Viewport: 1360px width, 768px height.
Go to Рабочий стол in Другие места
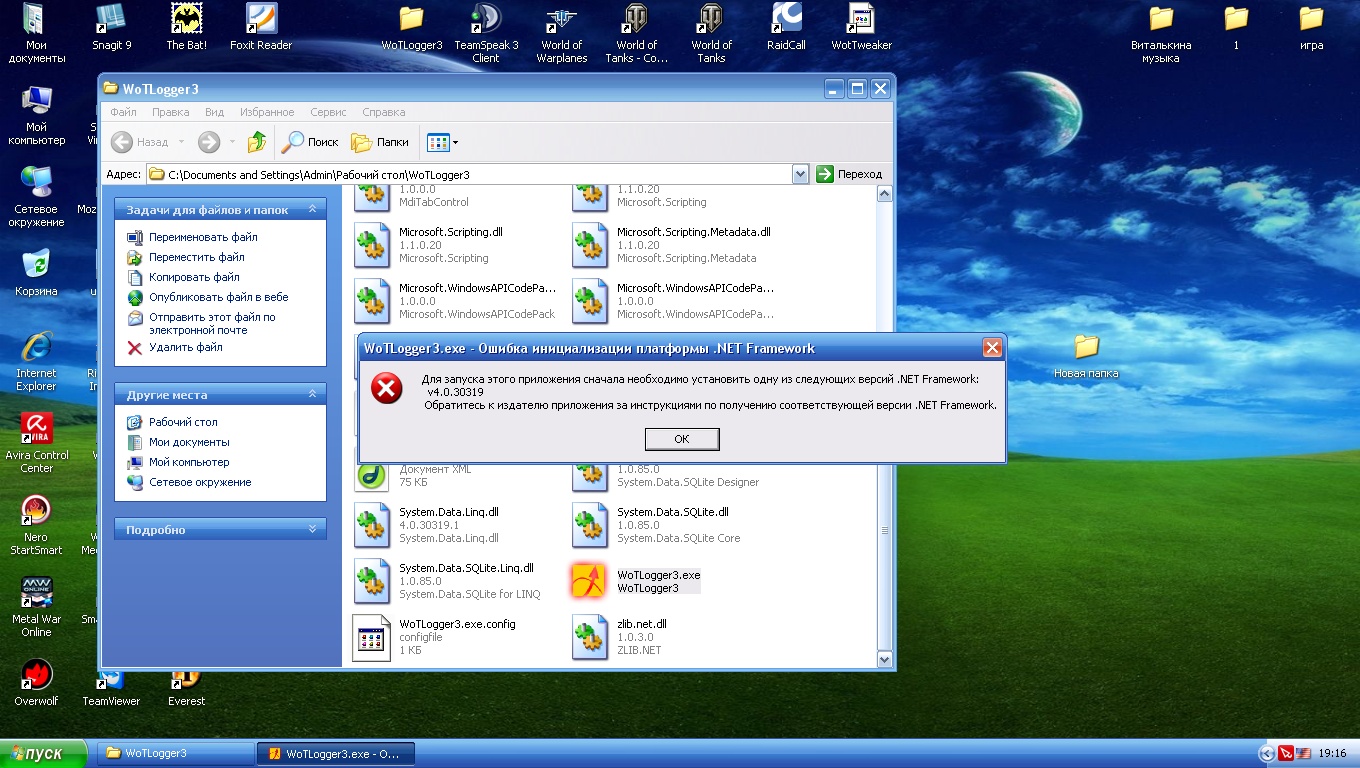[x=183, y=422]
